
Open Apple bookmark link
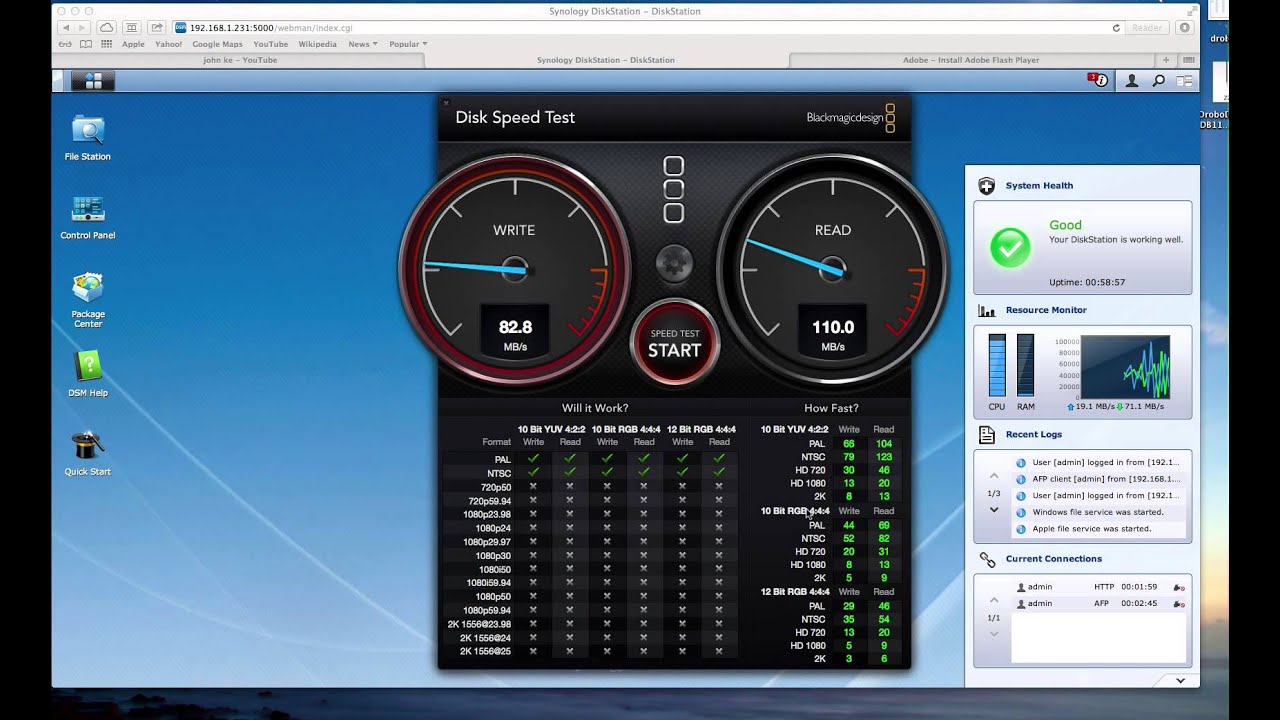133,44
